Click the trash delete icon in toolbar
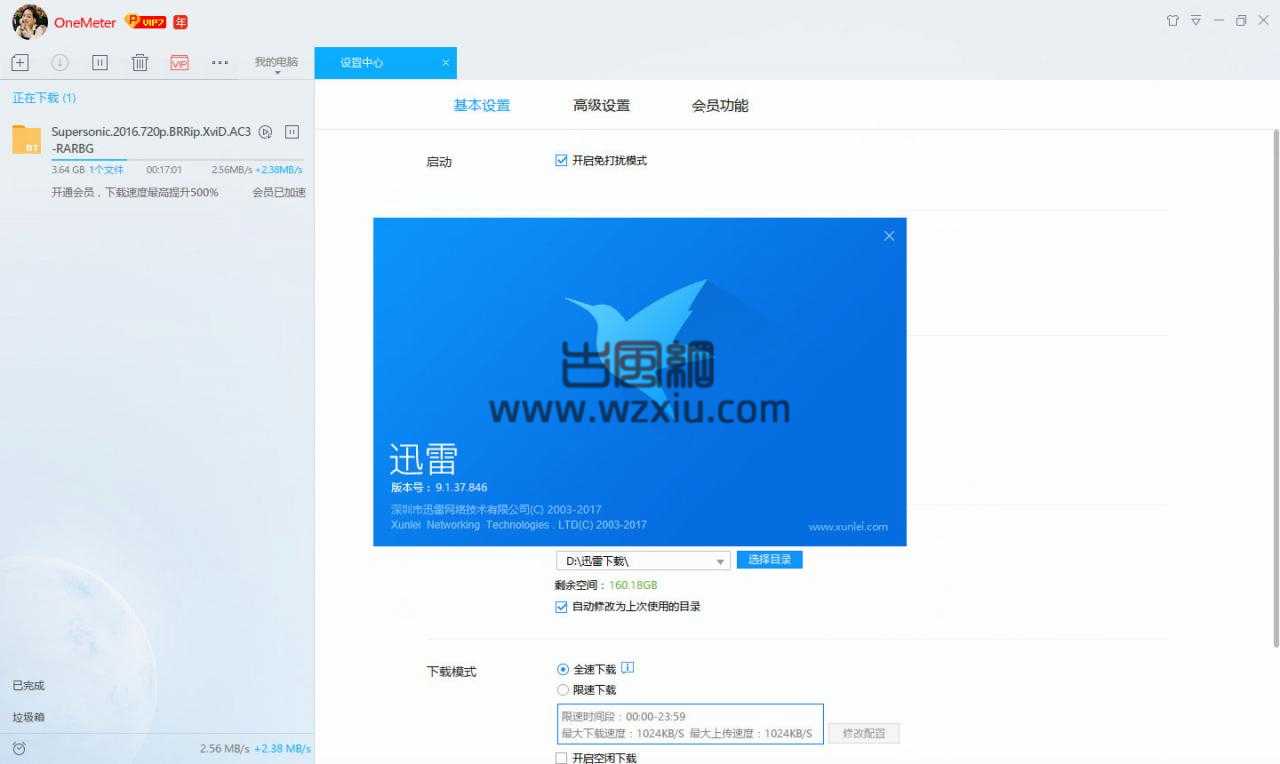This screenshot has width=1280, height=764. [x=140, y=62]
